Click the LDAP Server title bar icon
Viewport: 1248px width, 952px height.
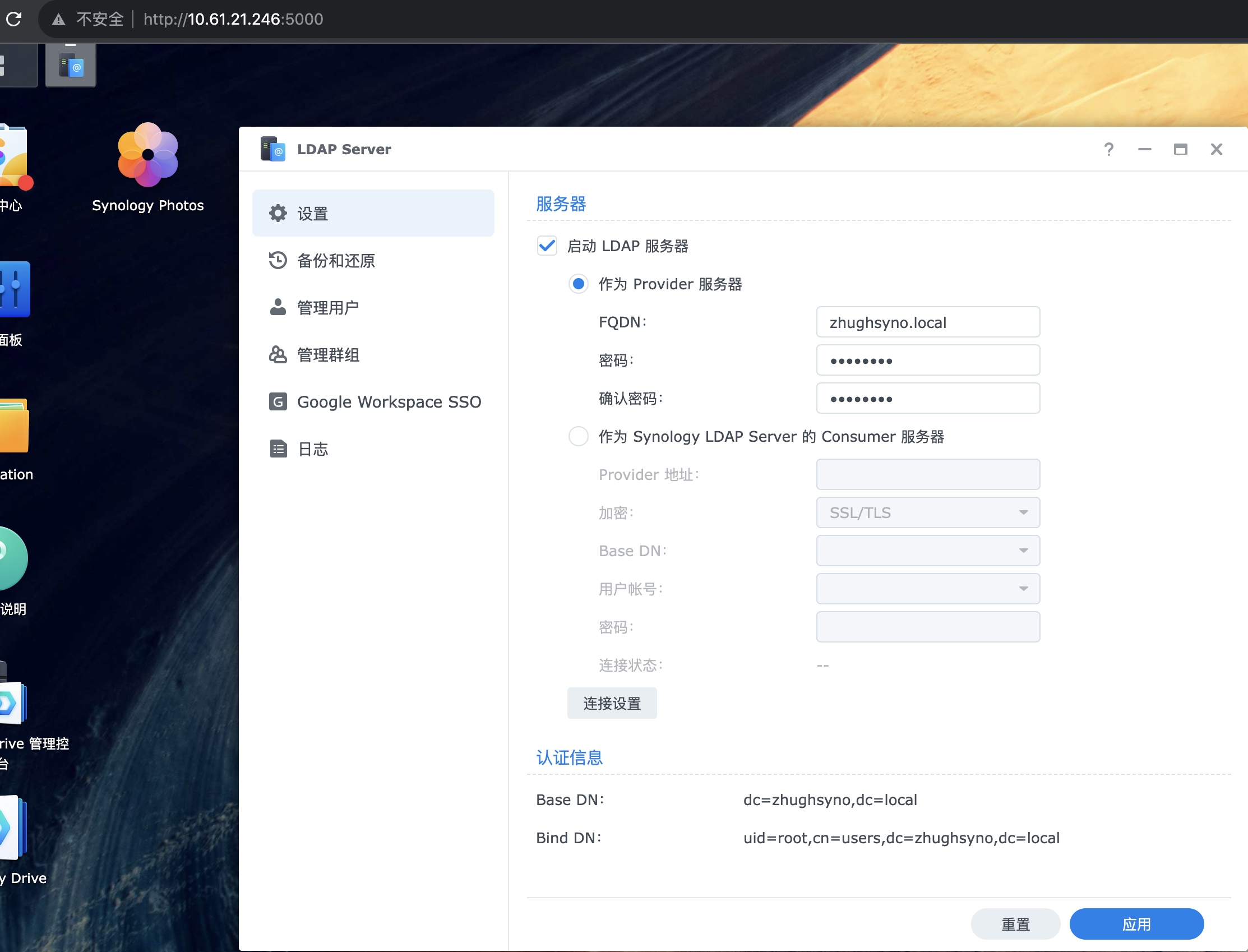pyautogui.click(x=272, y=149)
